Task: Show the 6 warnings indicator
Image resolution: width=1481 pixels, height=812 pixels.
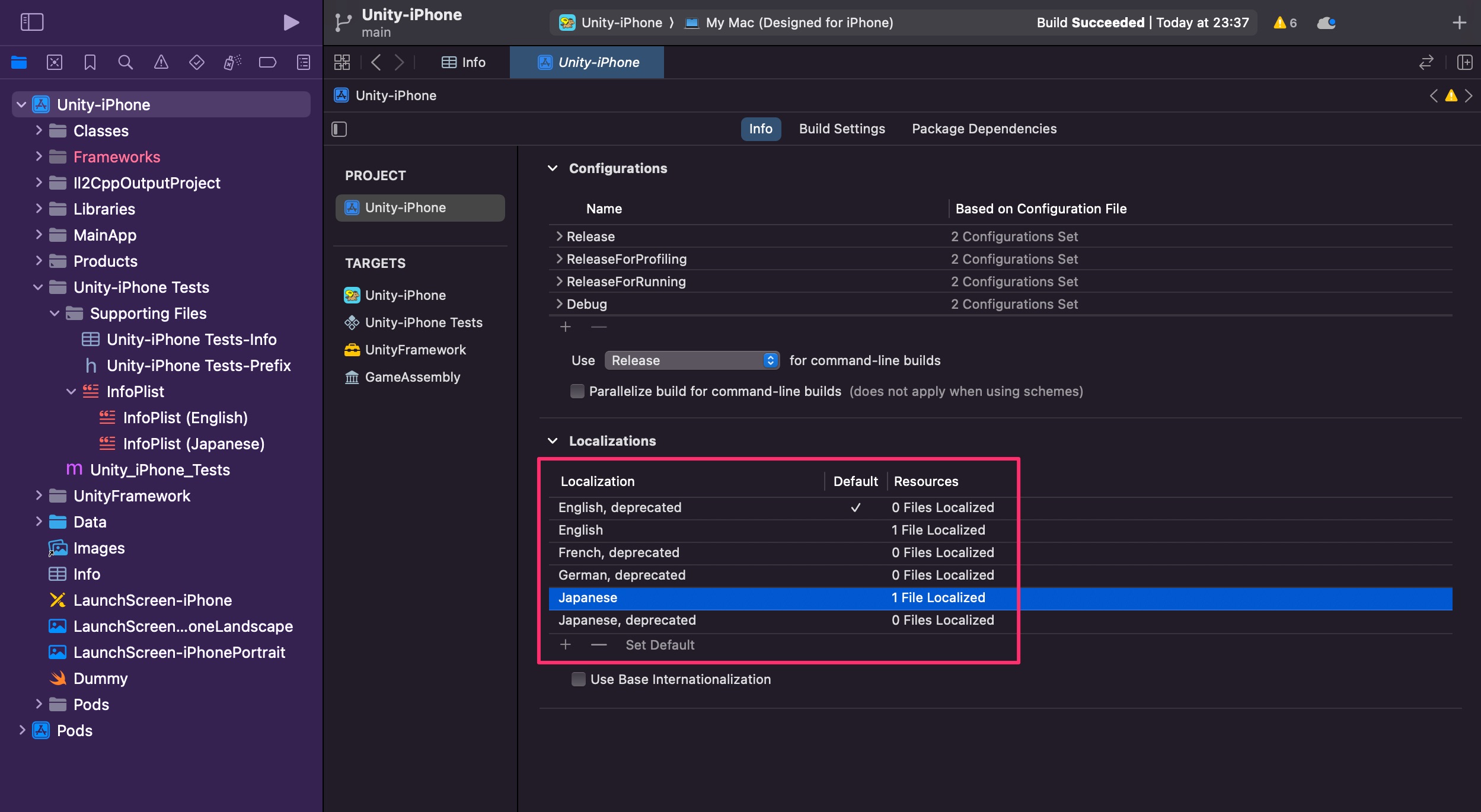Action: pos(1285,23)
